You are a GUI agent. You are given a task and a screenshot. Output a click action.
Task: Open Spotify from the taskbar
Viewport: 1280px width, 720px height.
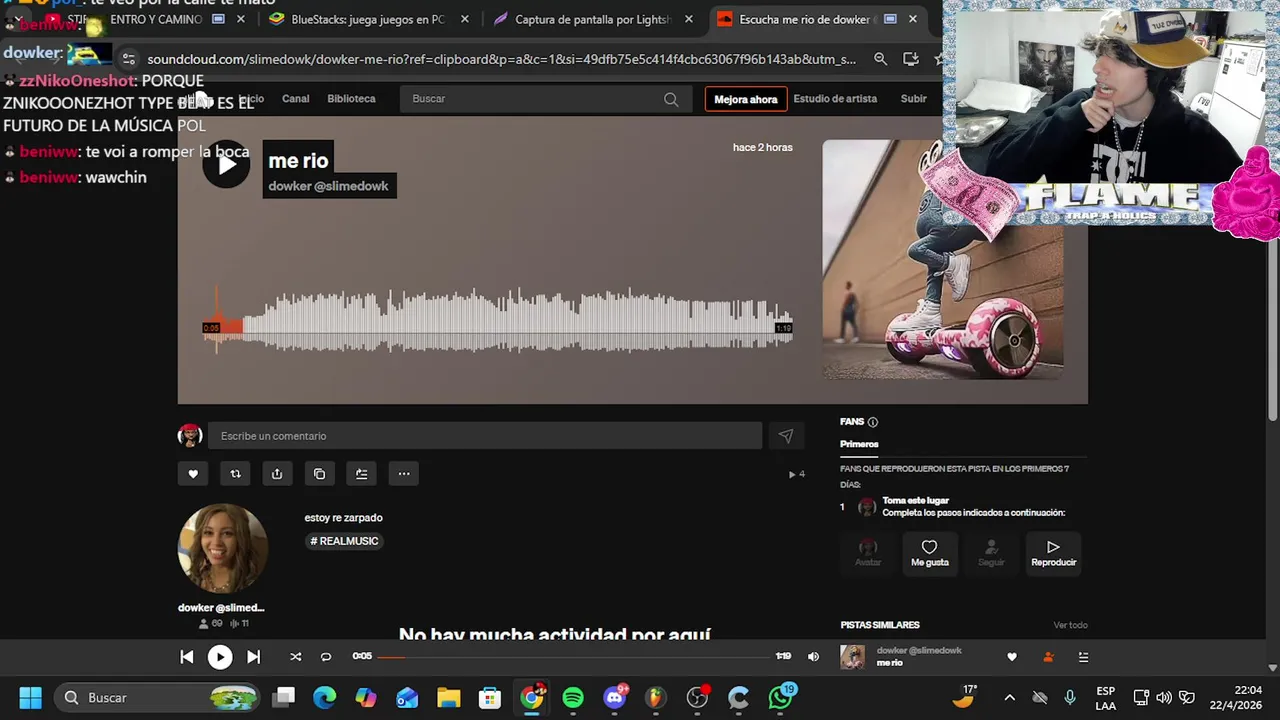click(573, 697)
